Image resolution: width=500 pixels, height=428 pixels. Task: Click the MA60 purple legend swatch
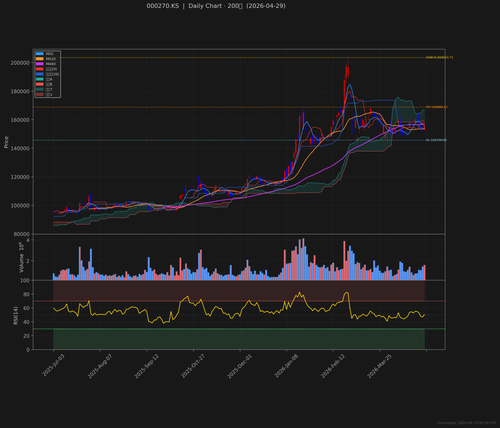pos(40,64)
